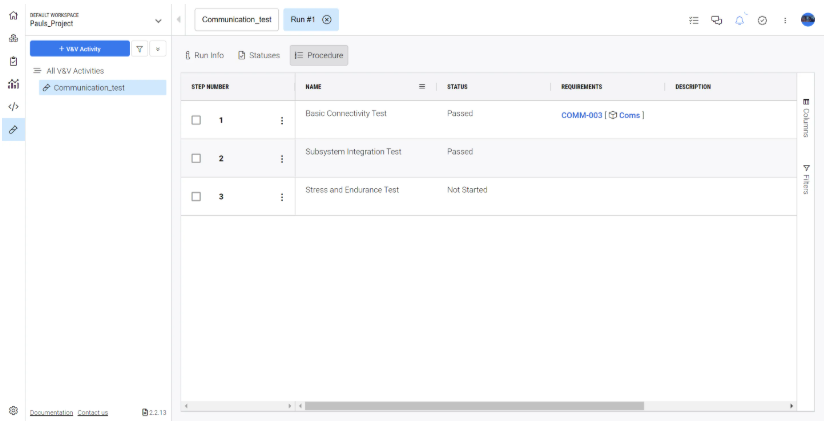Close the Run #1 tab

point(327,20)
